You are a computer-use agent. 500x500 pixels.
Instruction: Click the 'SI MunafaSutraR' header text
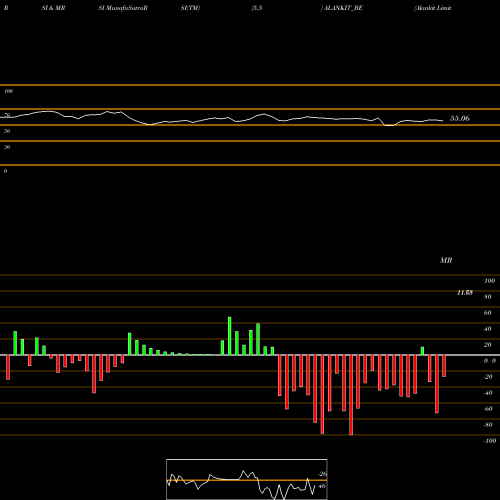pyautogui.click(x=123, y=8)
